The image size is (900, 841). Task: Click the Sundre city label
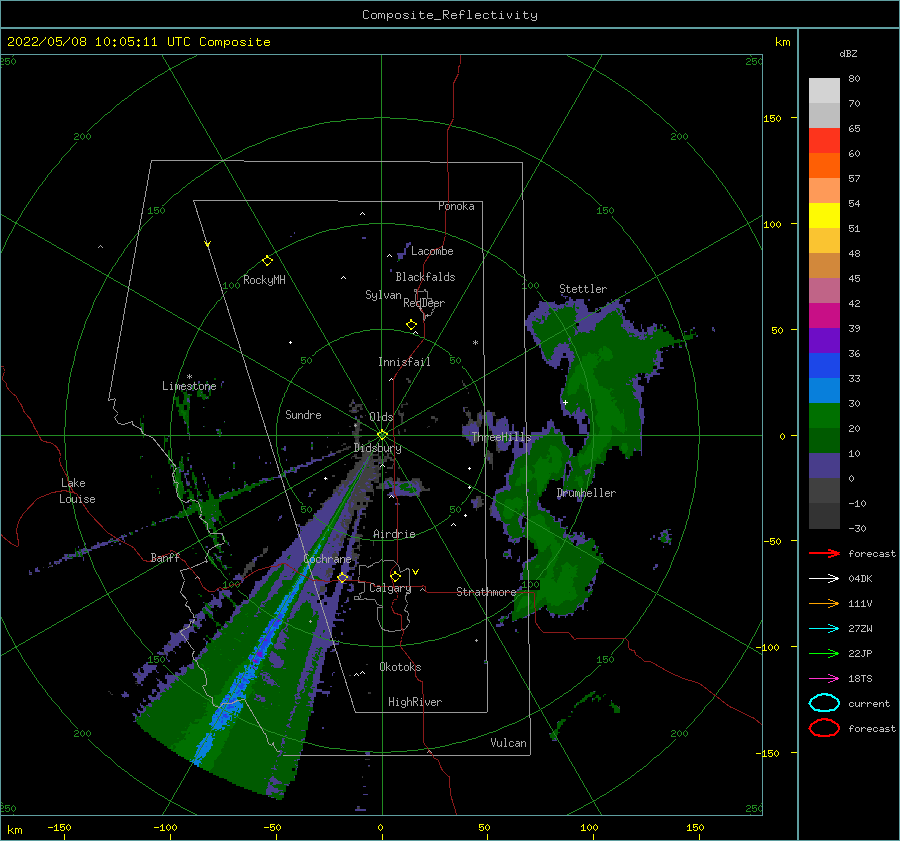[x=303, y=414]
